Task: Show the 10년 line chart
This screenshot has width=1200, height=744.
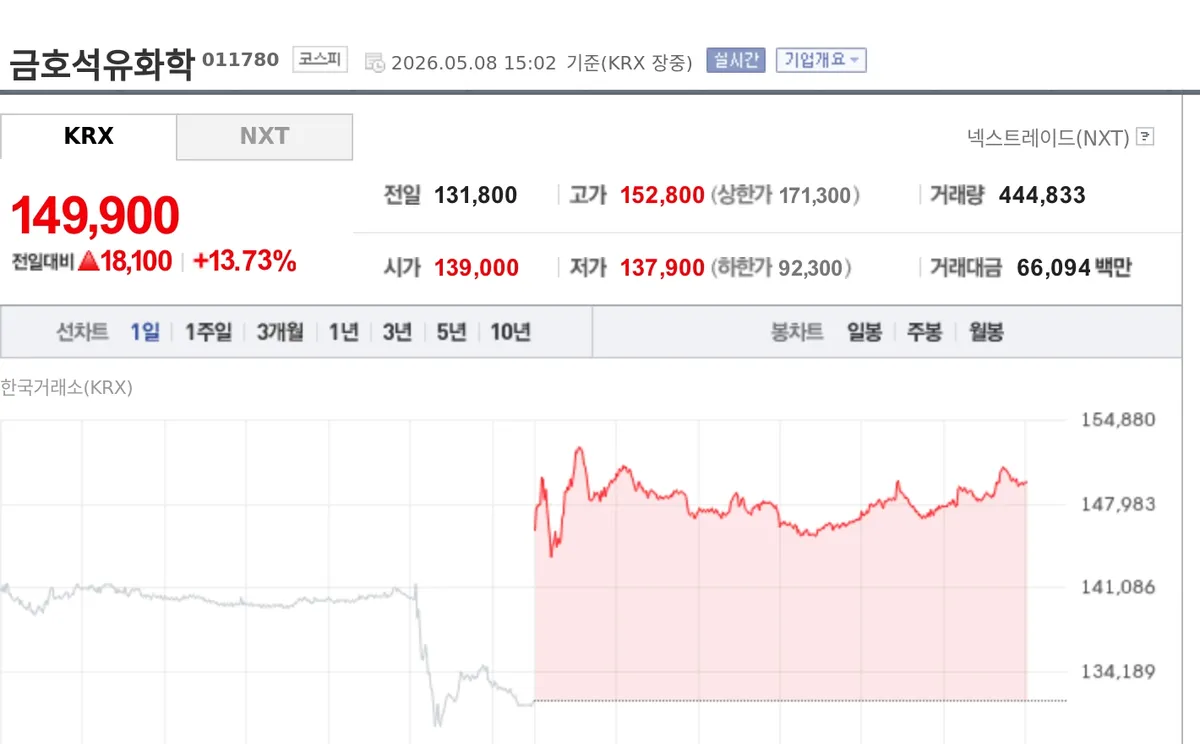Action: tap(510, 332)
